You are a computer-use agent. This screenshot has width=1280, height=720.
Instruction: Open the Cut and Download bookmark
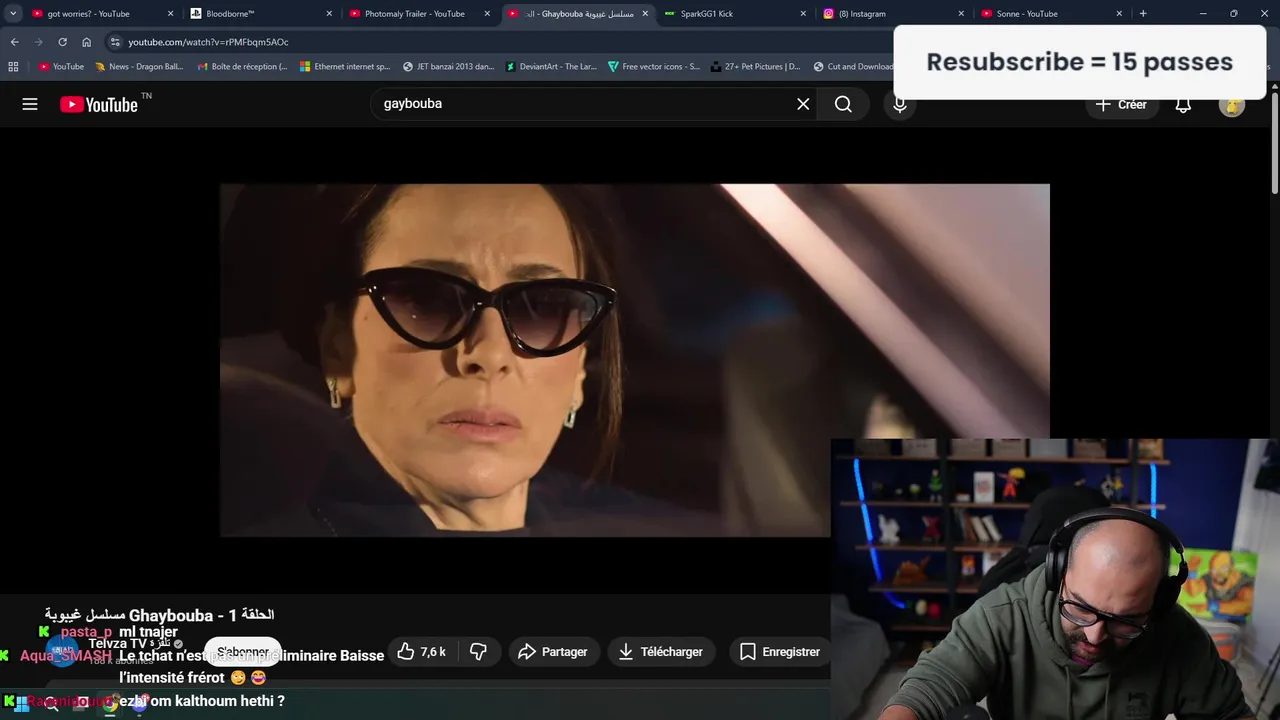pos(853,67)
